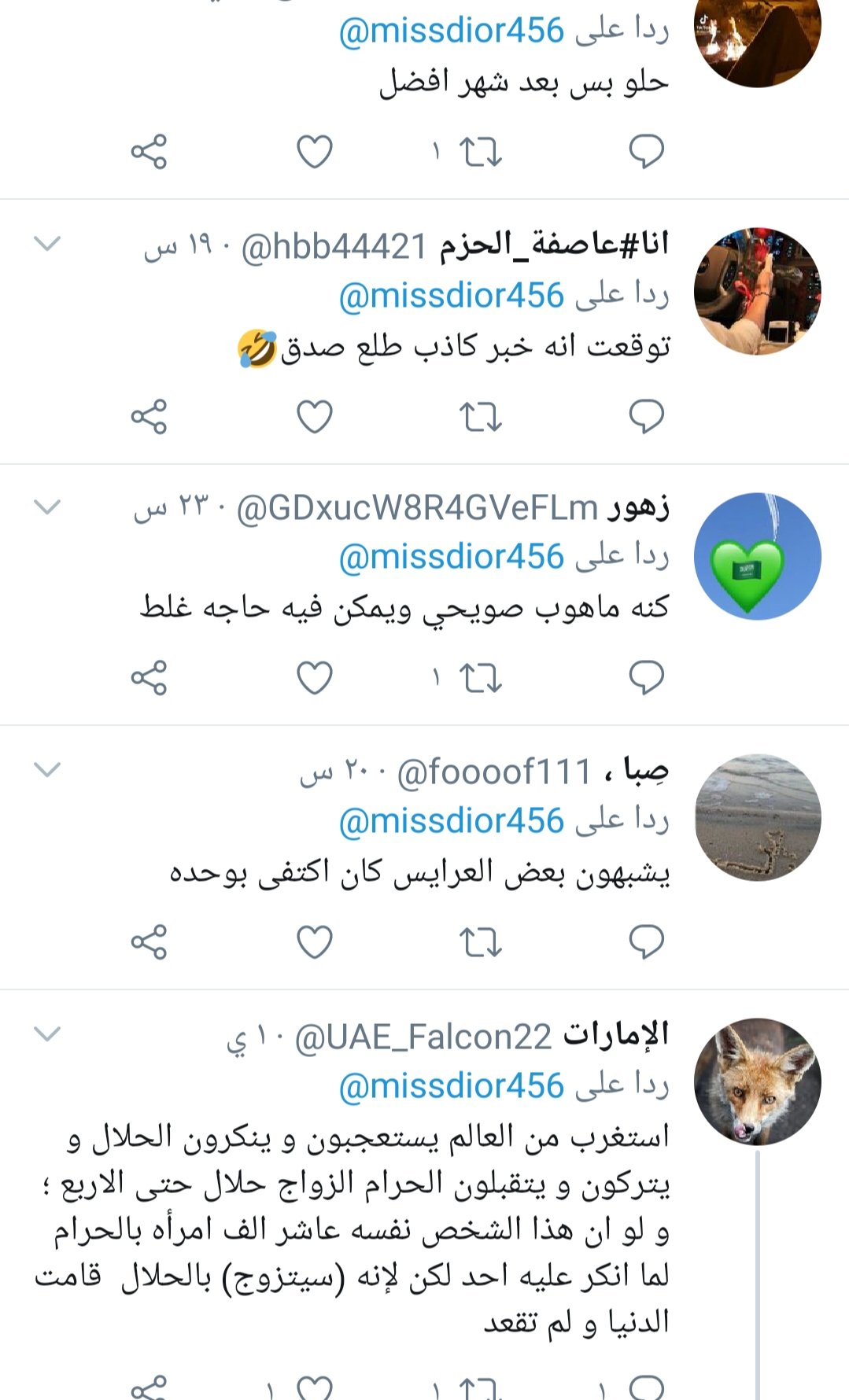
Task: Reply to صِبا's tweet
Action: (647, 941)
